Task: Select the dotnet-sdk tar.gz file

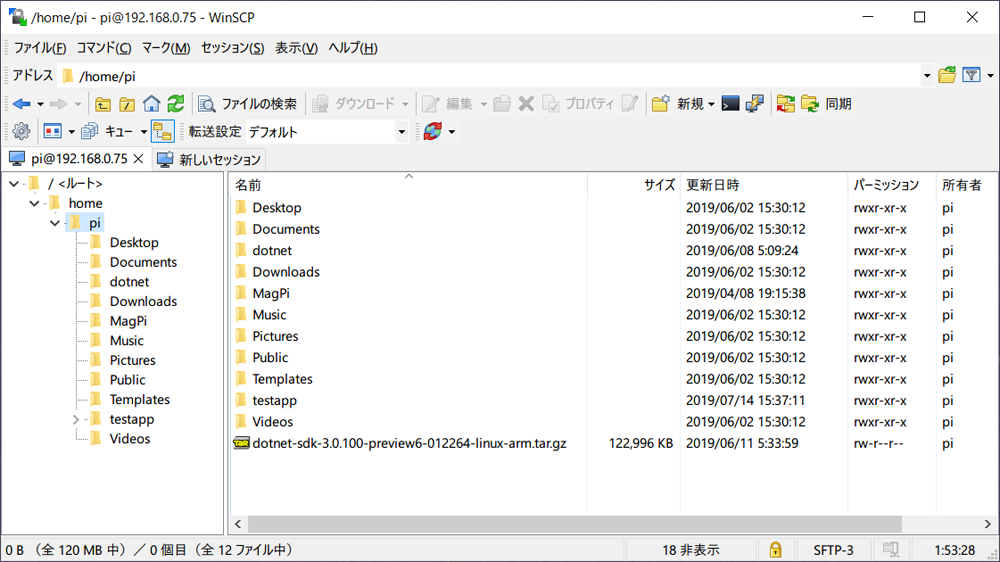Action: pyautogui.click(x=409, y=443)
